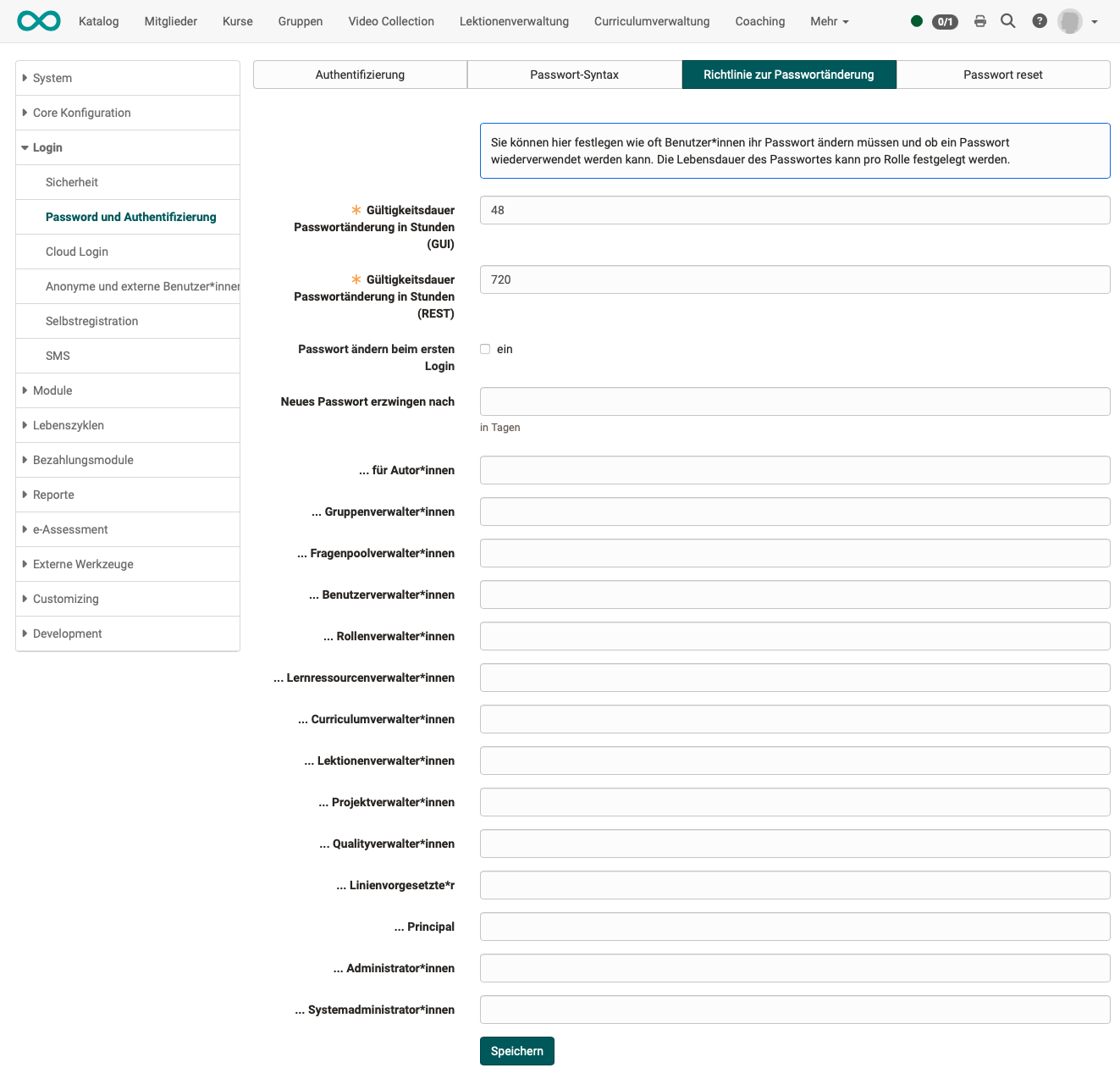
Task: Click the Lernressourcenverwalter*innen input field
Action: (795, 678)
